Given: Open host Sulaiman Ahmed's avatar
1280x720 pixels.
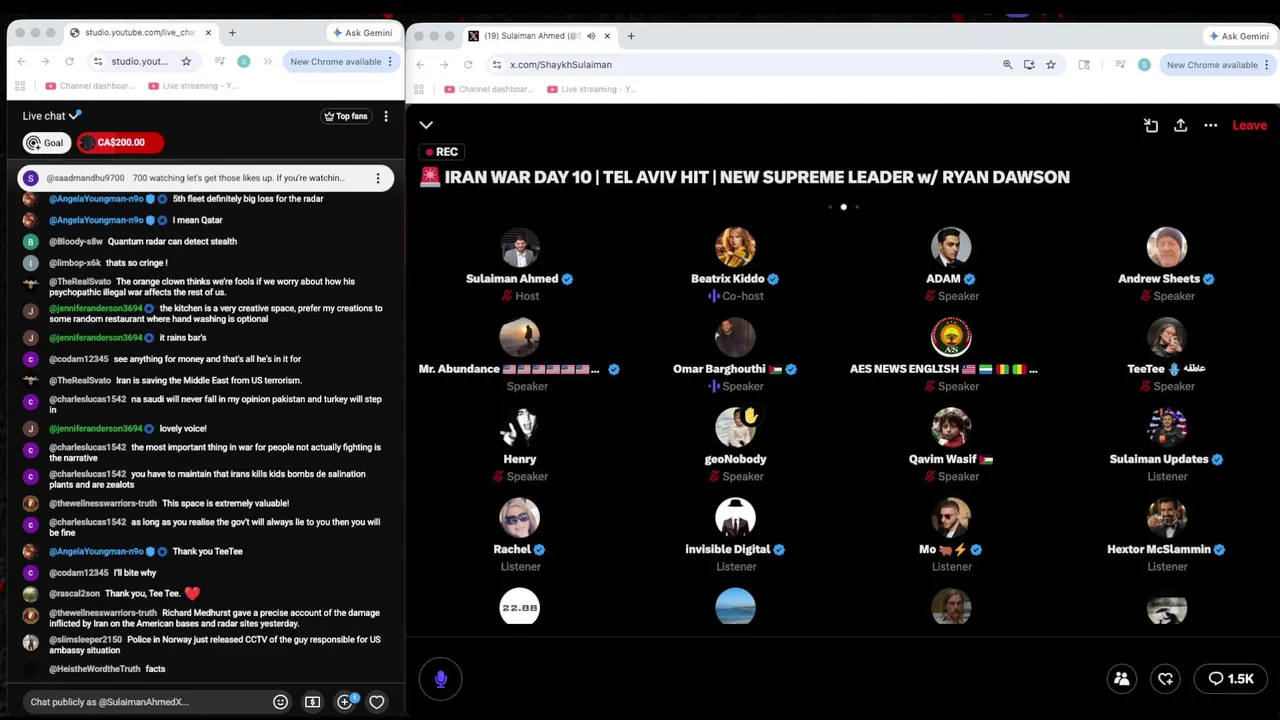Looking at the screenshot, I should pos(520,248).
